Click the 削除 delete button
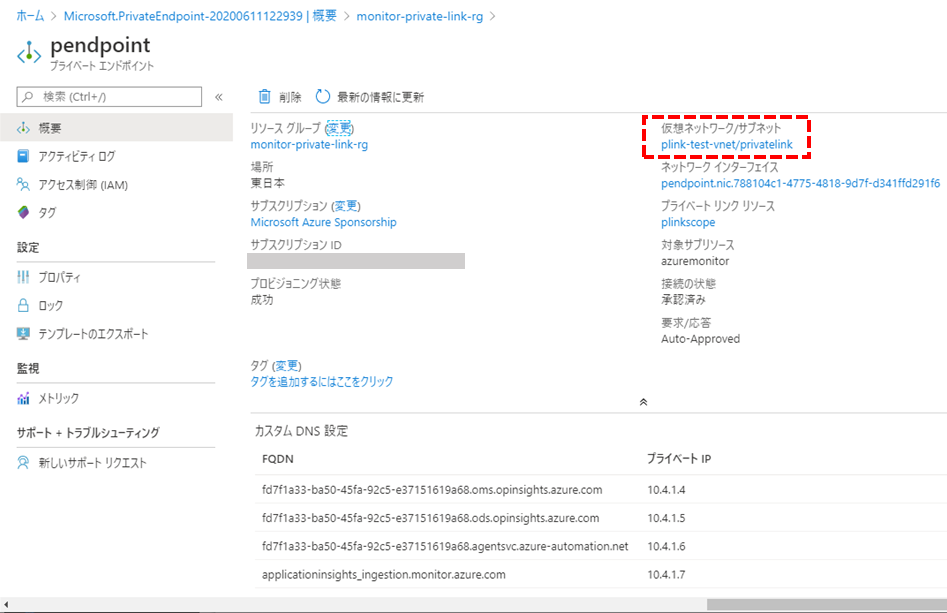The image size is (947, 613). [280, 97]
